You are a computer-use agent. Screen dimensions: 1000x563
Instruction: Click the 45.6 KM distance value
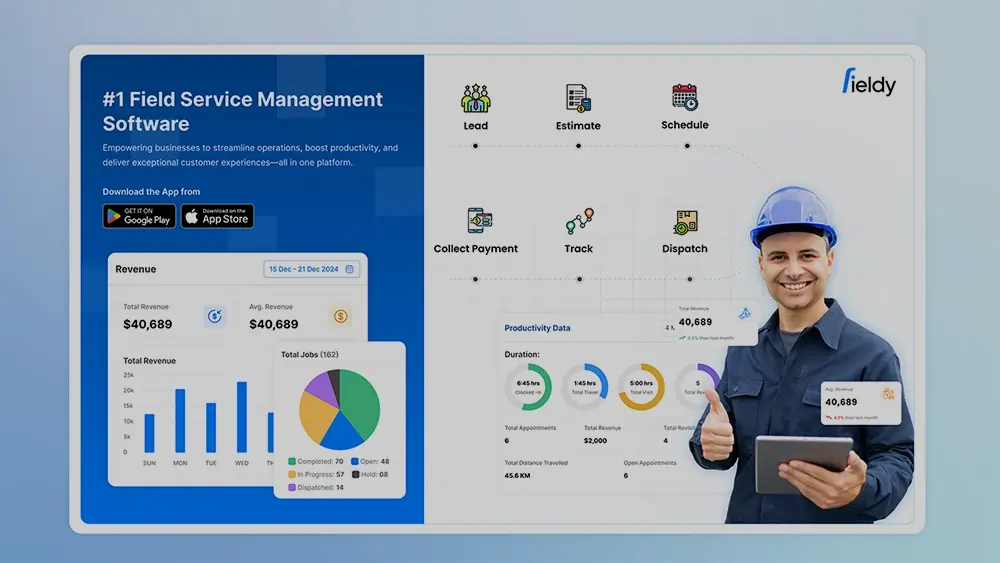point(517,476)
